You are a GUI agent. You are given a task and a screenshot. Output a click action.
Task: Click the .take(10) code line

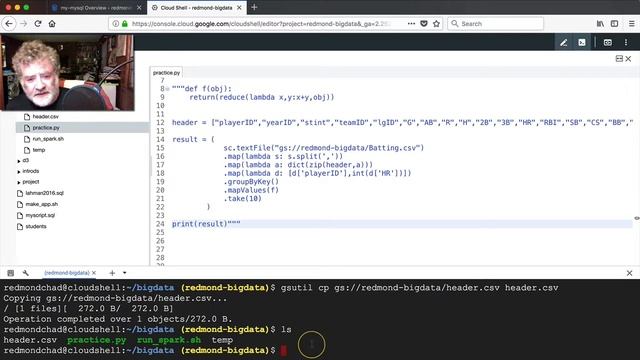click(x=242, y=198)
